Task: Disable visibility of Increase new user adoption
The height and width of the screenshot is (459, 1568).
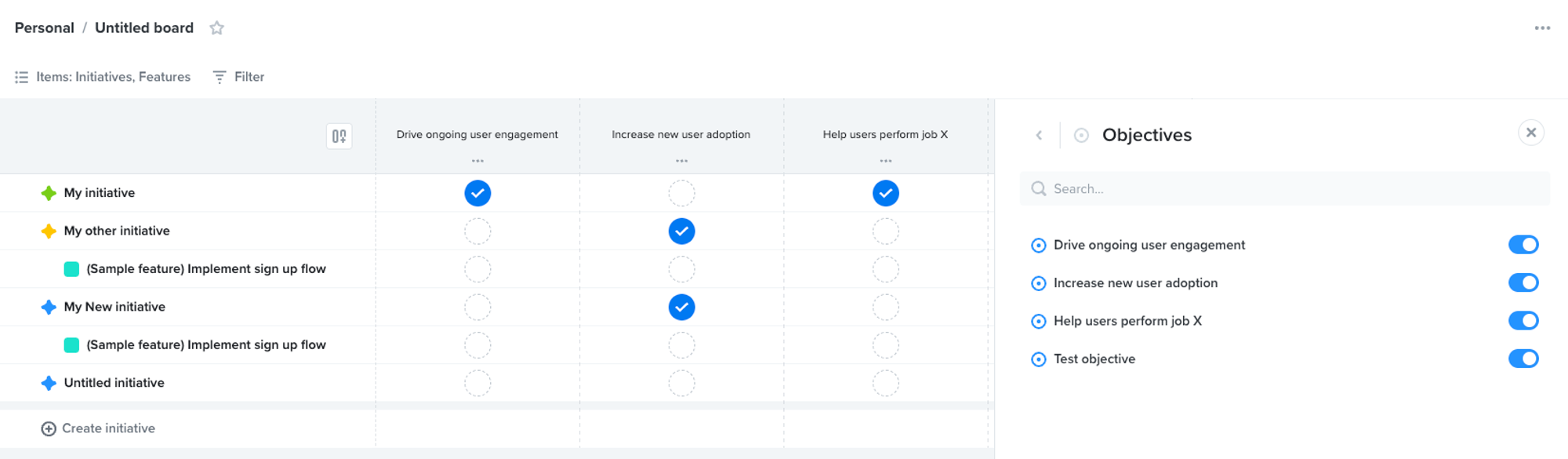Action: (1522, 282)
